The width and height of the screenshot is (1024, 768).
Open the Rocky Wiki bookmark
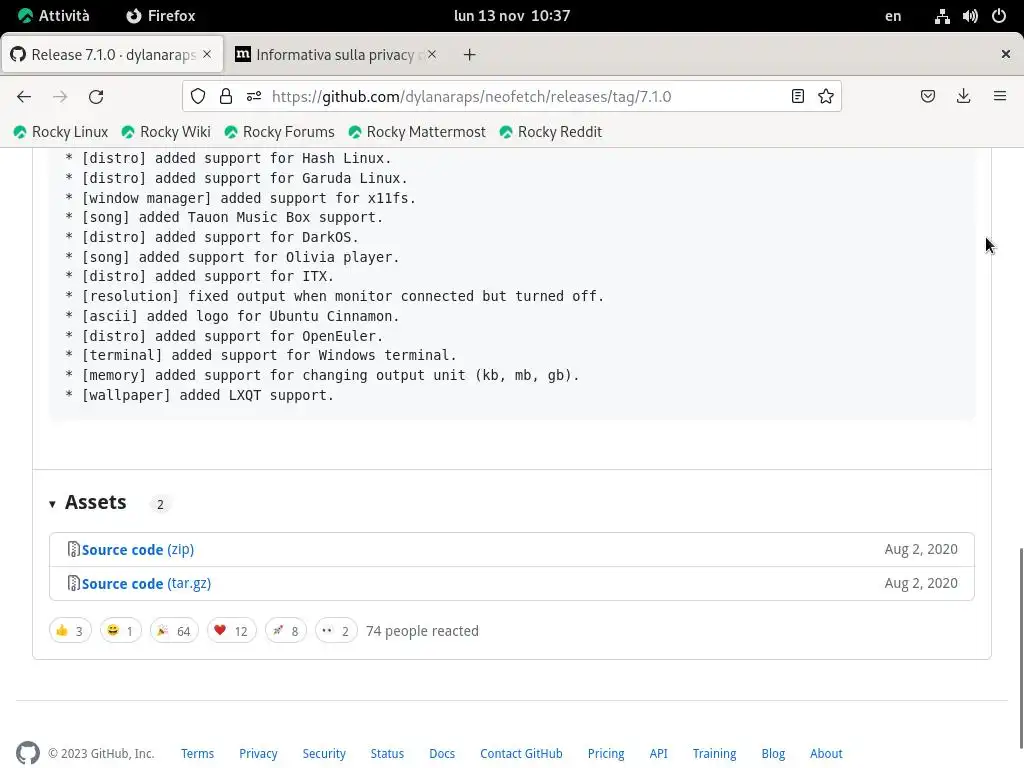166,132
